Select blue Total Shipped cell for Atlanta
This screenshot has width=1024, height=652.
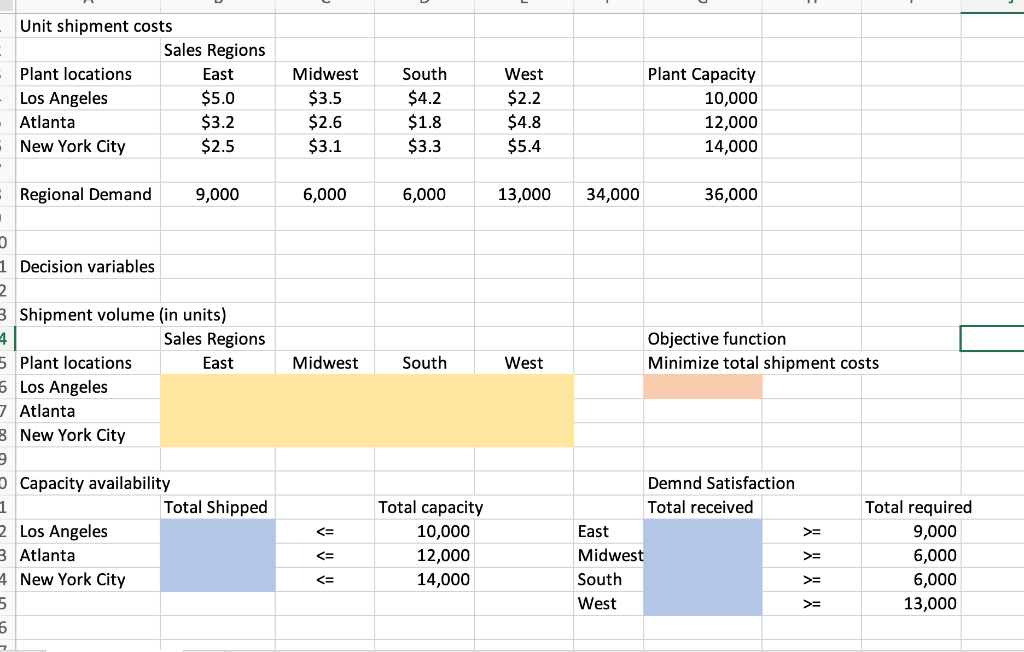tap(217, 556)
